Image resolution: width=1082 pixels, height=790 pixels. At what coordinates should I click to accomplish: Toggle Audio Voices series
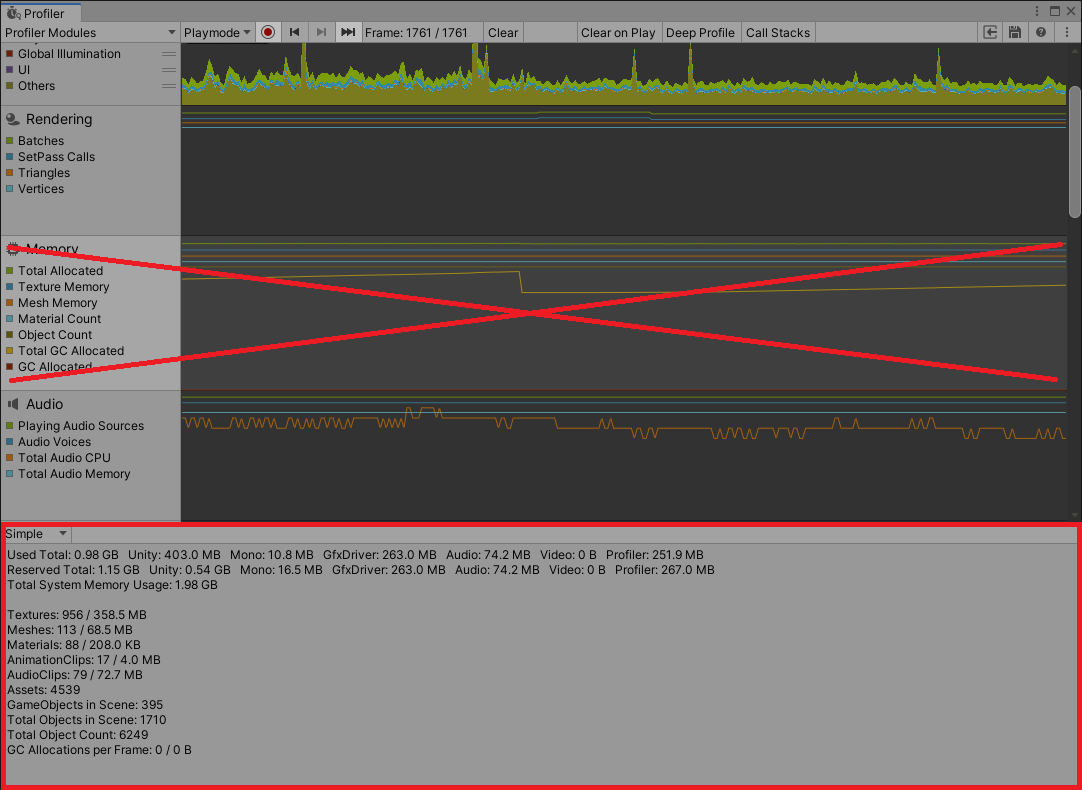pos(10,442)
